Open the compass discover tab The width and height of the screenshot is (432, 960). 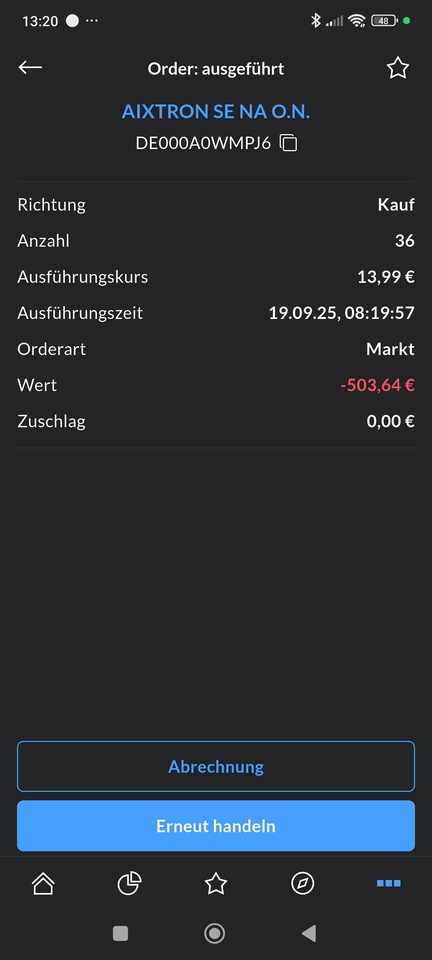[x=302, y=883]
